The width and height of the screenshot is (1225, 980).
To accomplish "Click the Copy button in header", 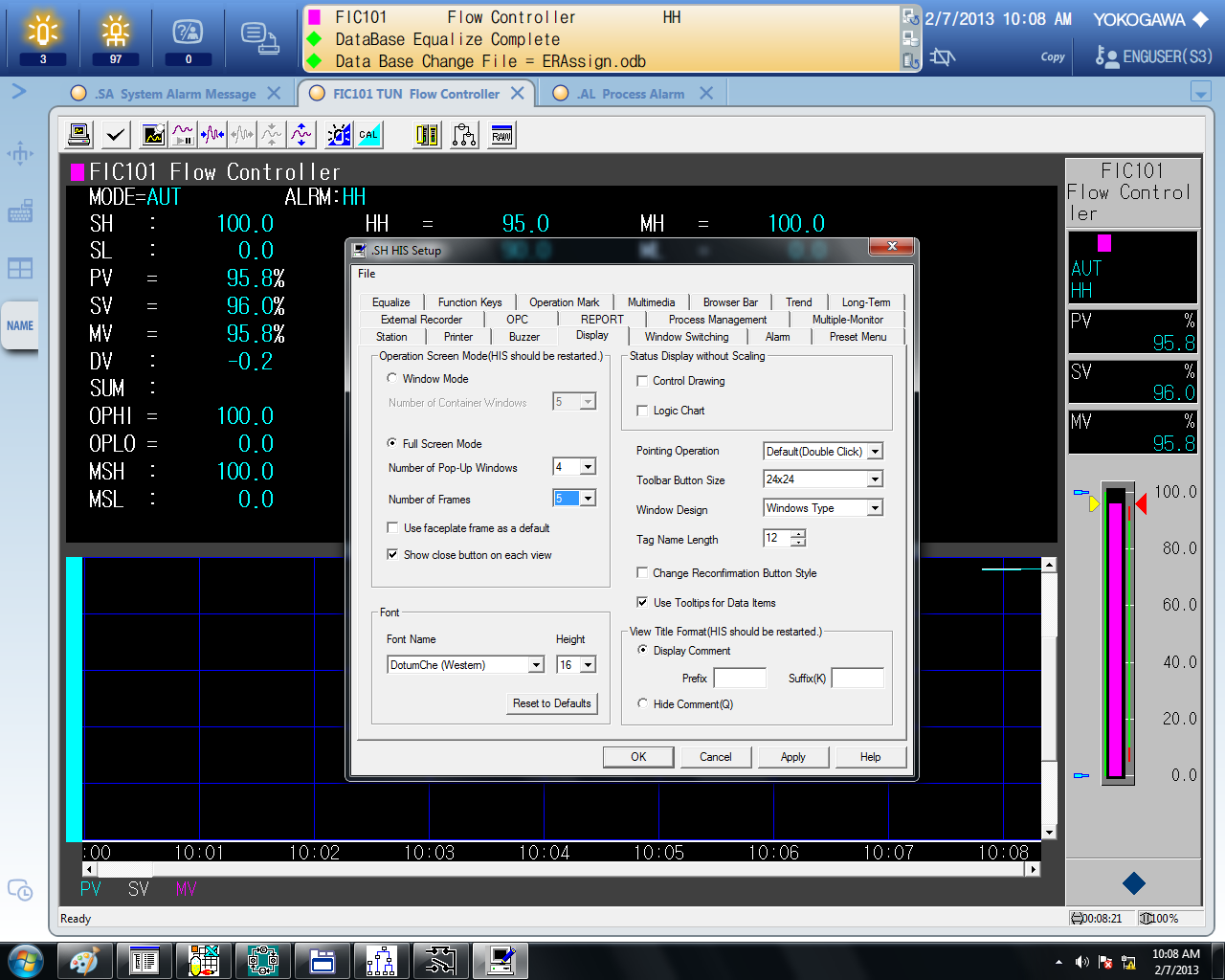I will click(1053, 57).
